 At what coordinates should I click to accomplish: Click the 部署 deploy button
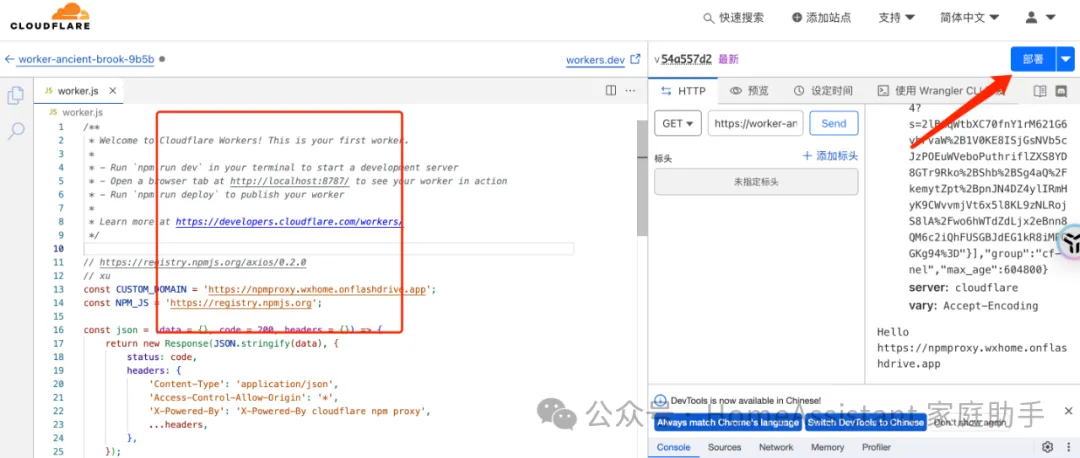point(1032,59)
